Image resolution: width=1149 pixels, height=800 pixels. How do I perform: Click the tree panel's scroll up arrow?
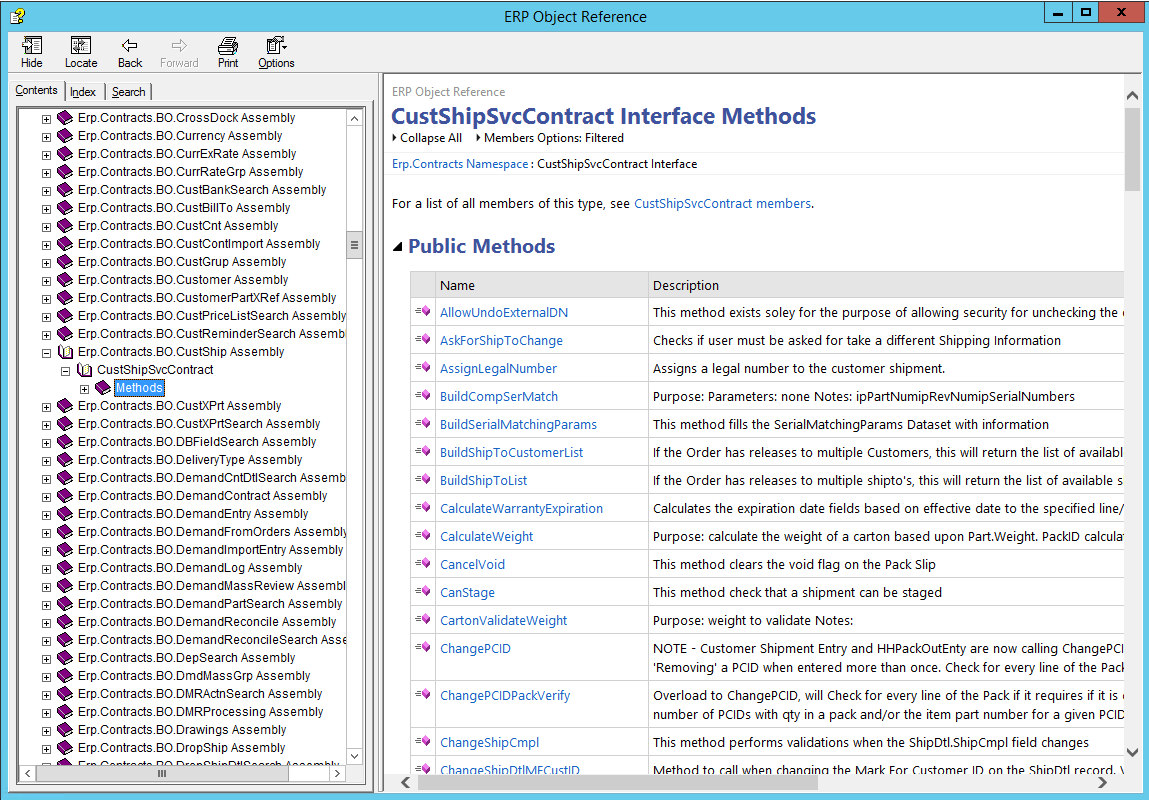pyautogui.click(x=355, y=119)
